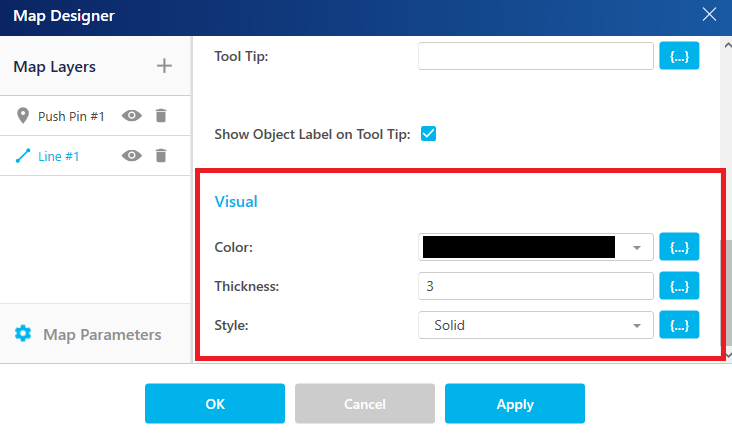This screenshot has height=435, width=732.
Task: Uncheck Show Object Label on Tool Tip
Action: tap(428, 133)
